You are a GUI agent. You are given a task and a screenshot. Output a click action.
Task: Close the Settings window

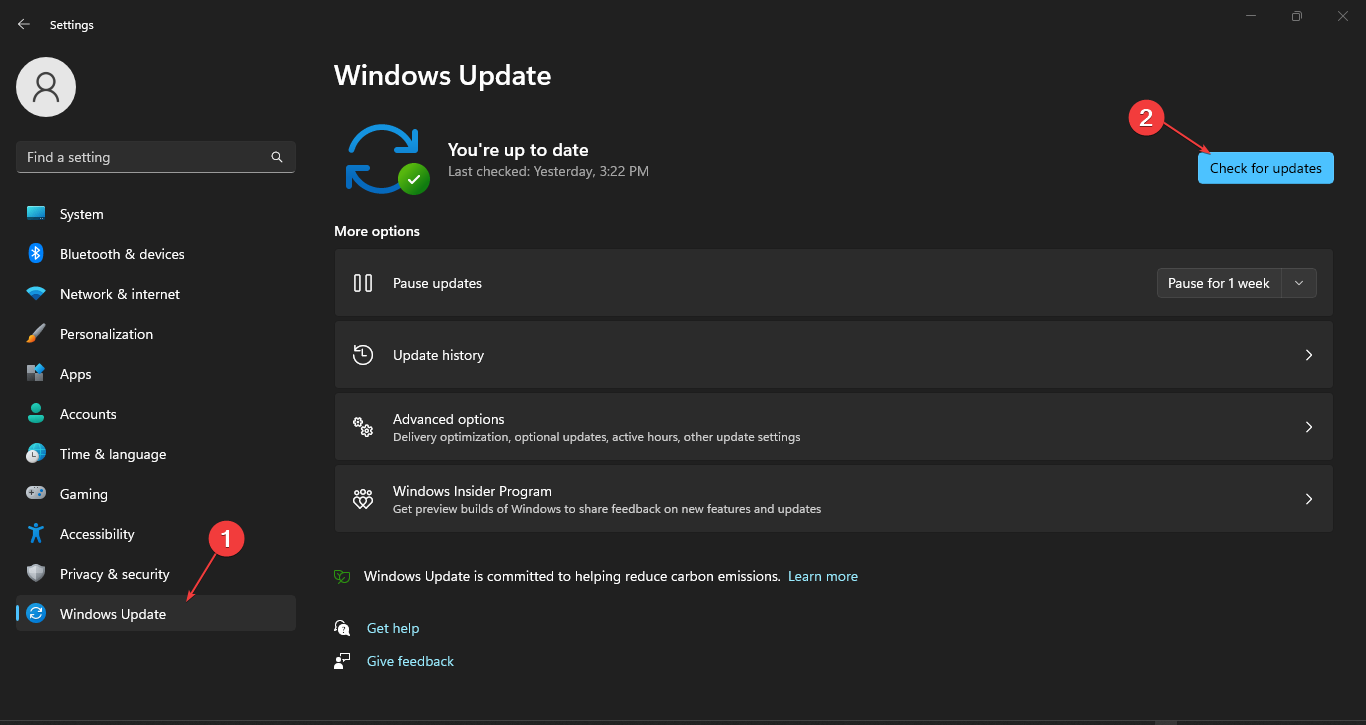tap(1343, 16)
